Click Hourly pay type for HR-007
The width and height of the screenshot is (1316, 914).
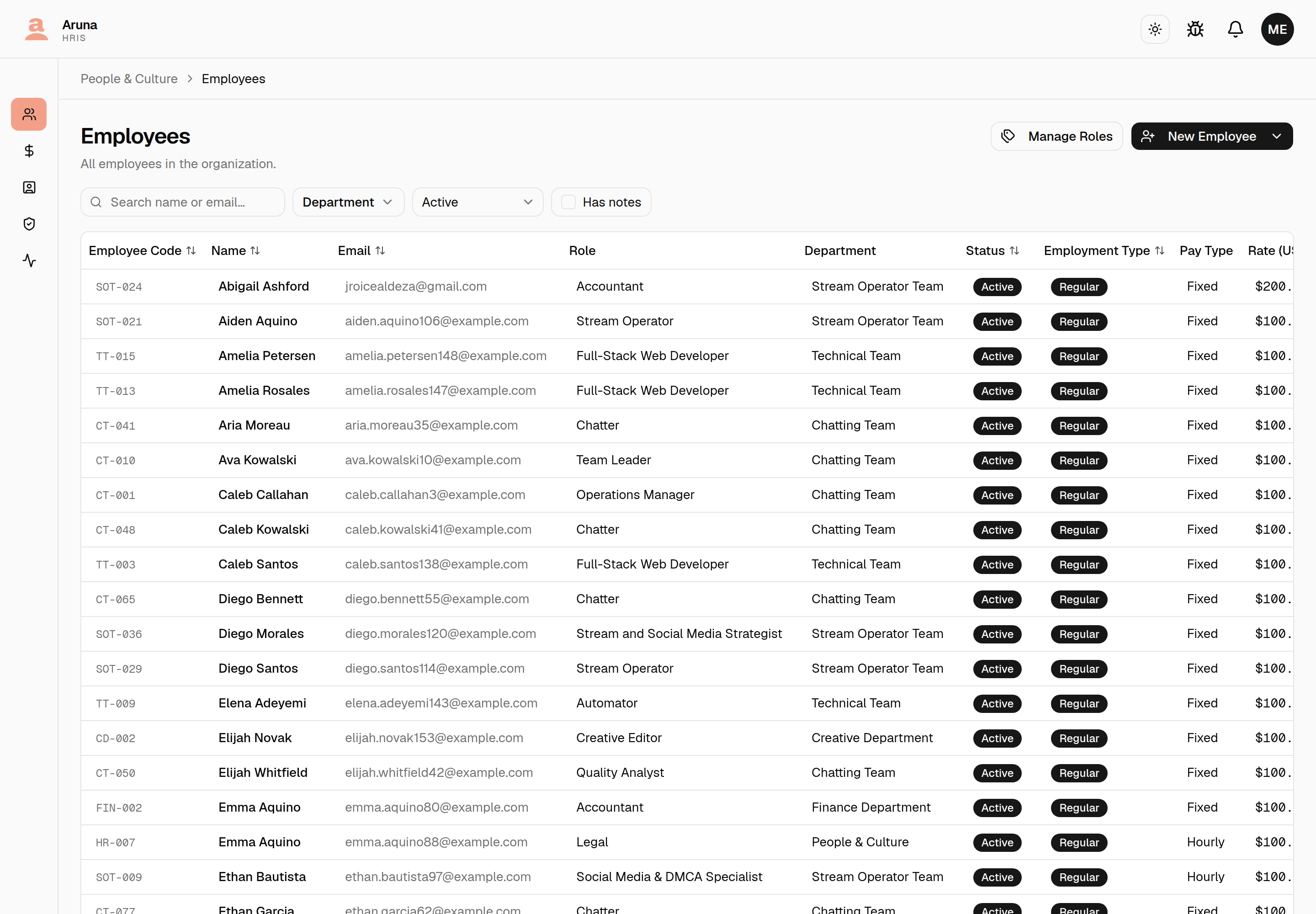1205,842
